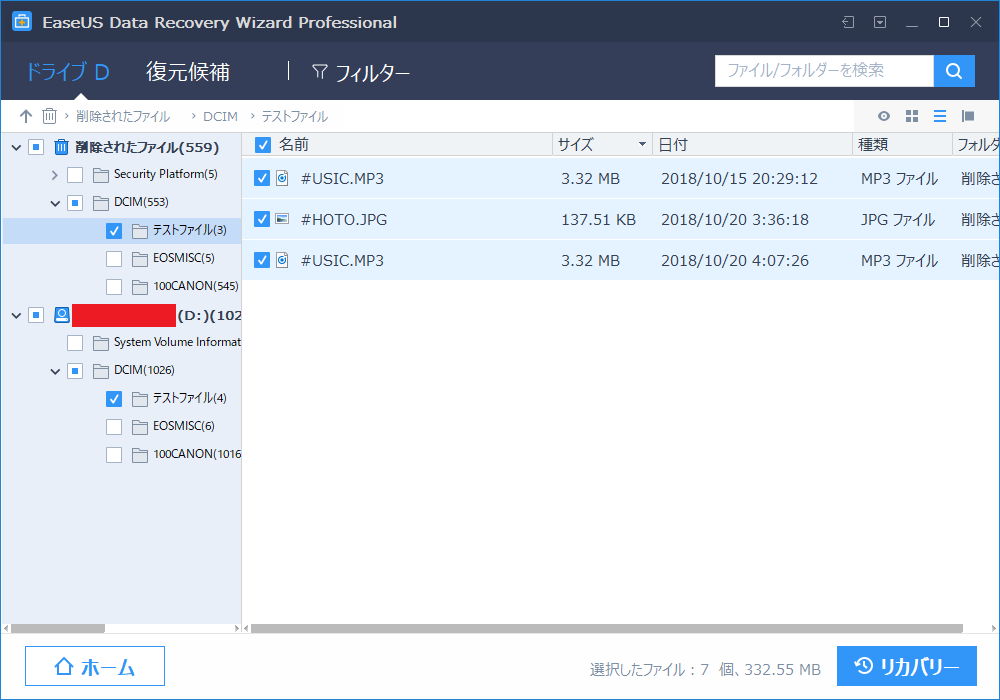Click the 137.51 KB size cell
Screen dimensions: 1000x700
(x=598, y=220)
